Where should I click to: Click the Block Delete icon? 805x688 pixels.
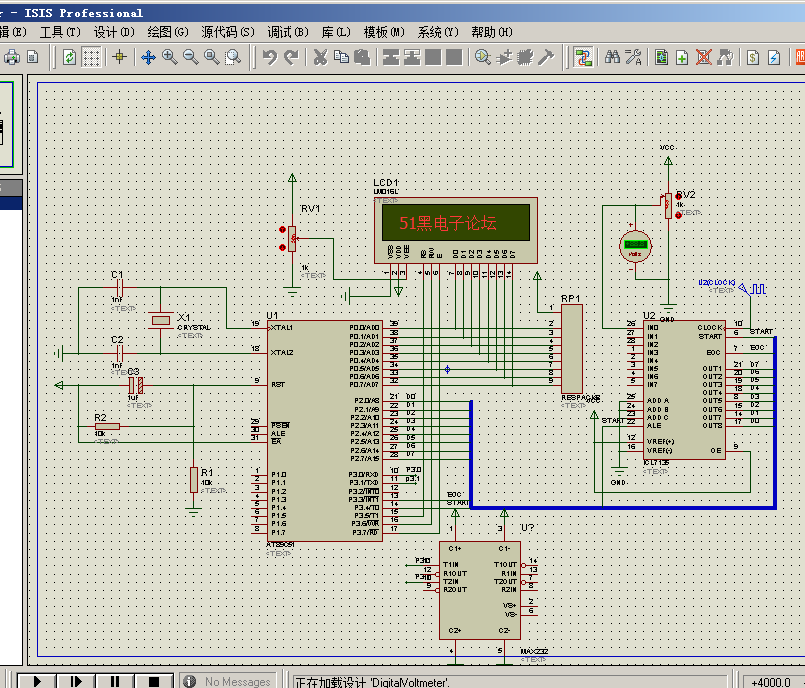pos(454,57)
